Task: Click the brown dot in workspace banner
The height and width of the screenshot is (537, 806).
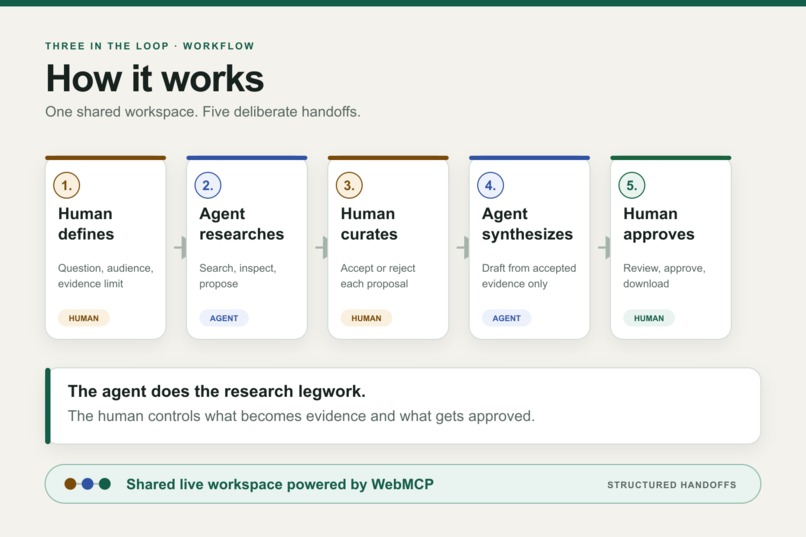Action: click(x=70, y=484)
